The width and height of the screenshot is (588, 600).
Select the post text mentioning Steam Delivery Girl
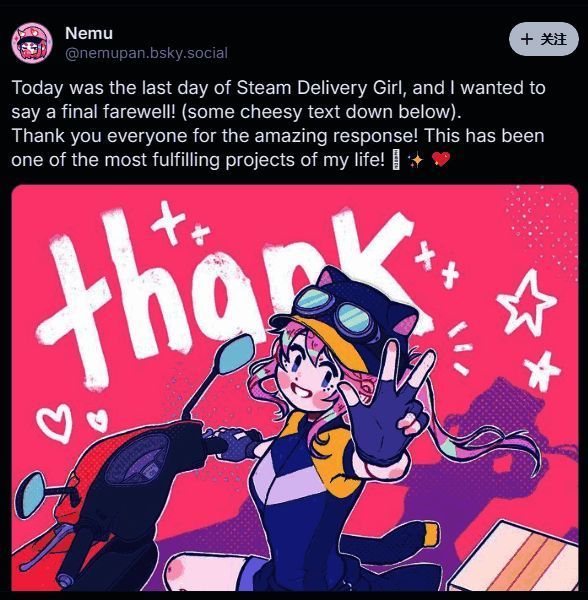[278, 124]
